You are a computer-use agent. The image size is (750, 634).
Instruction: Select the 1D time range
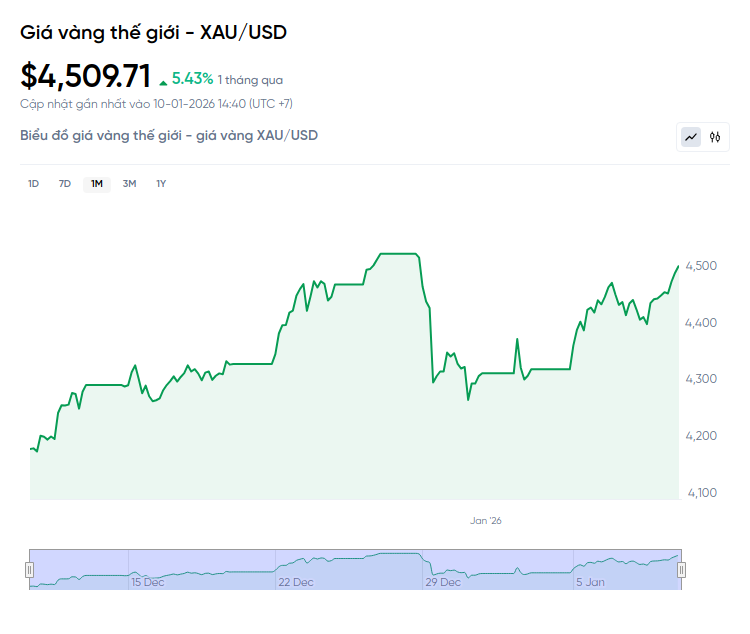tap(33, 184)
